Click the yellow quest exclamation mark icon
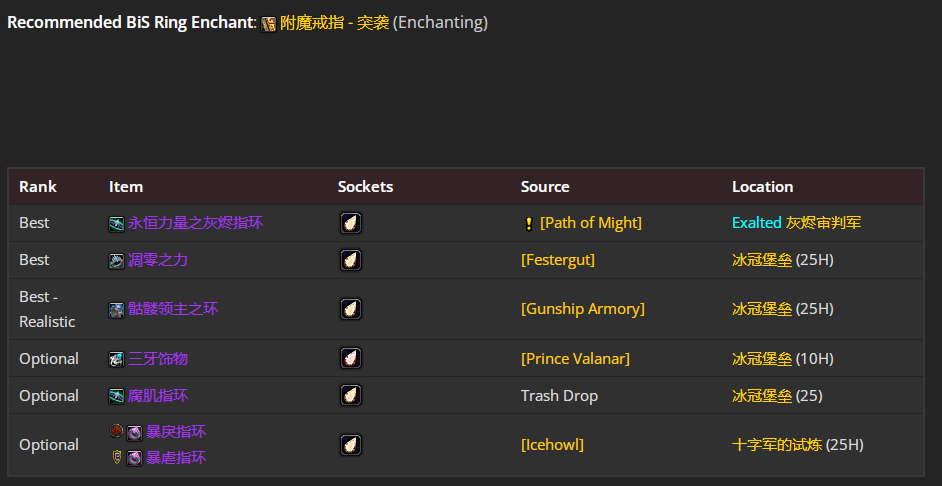 point(528,224)
